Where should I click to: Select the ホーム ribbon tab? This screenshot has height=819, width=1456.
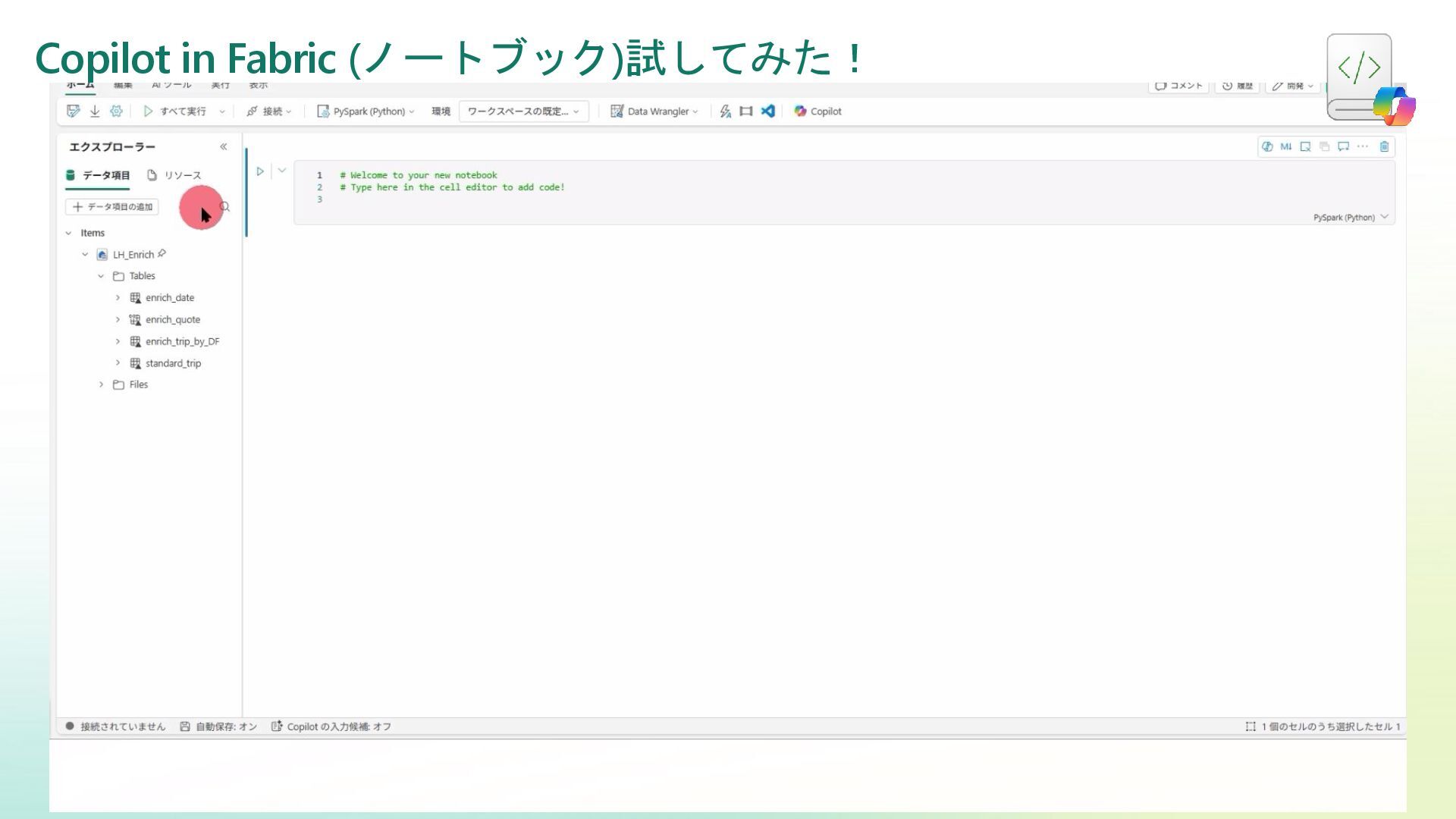[80, 85]
